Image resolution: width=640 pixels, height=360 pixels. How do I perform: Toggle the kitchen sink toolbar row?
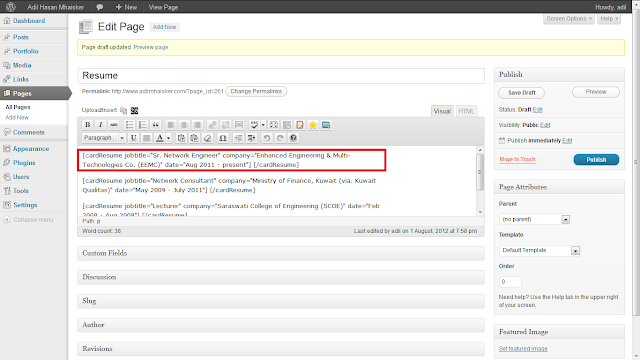[287, 125]
